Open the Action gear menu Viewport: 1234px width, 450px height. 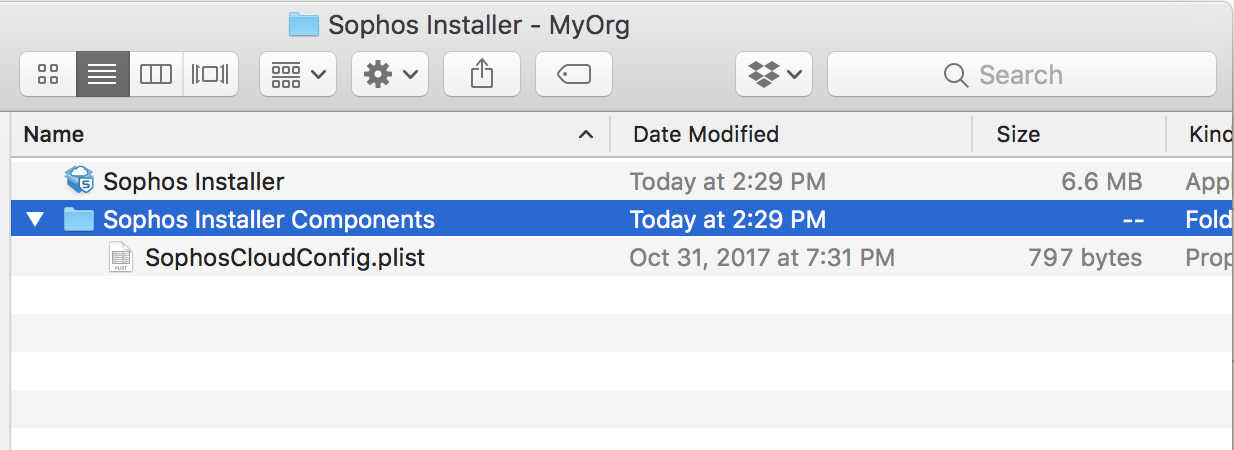point(390,74)
